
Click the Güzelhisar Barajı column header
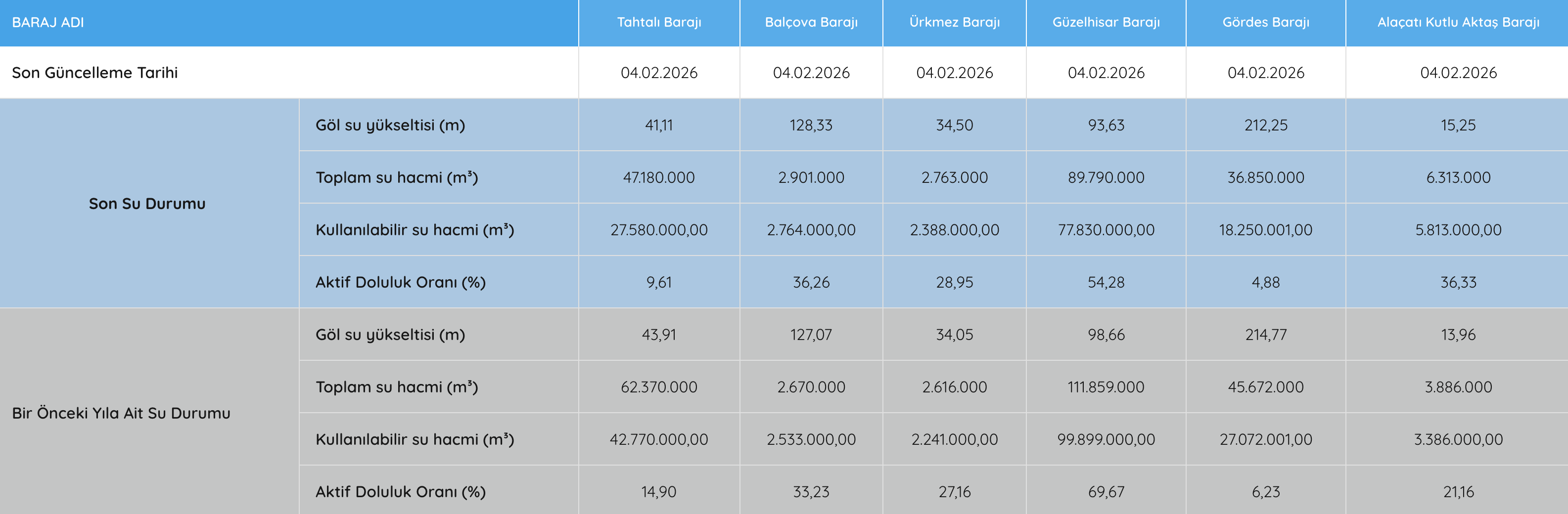(1106, 23)
